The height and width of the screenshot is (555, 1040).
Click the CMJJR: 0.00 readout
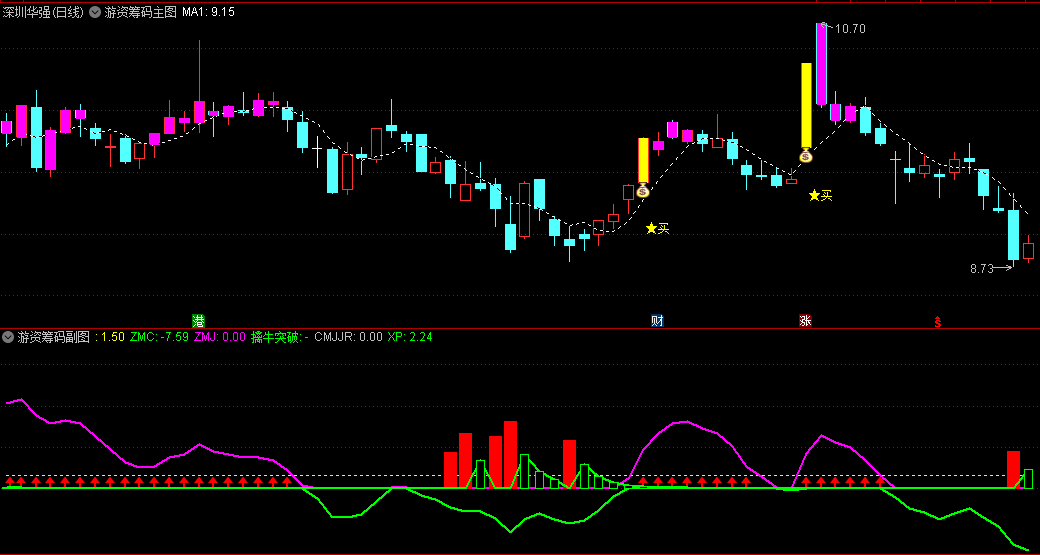pos(349,337)
